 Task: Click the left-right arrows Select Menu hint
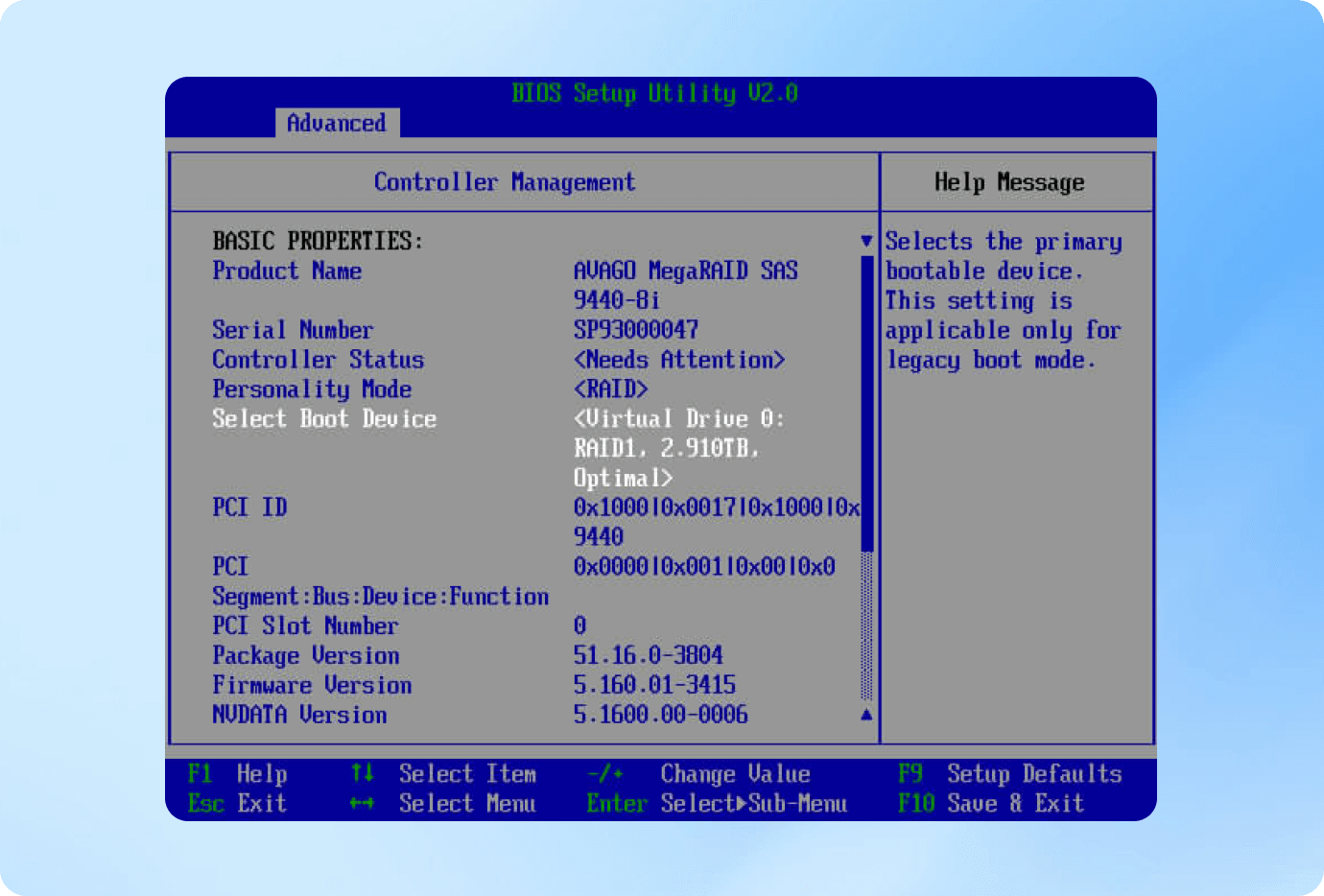443,804
